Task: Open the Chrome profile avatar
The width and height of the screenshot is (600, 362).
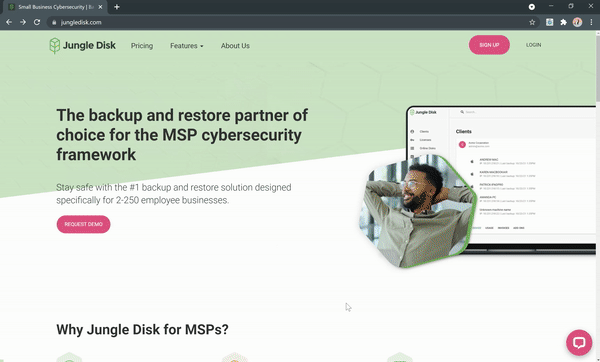Action: (577, 22)
